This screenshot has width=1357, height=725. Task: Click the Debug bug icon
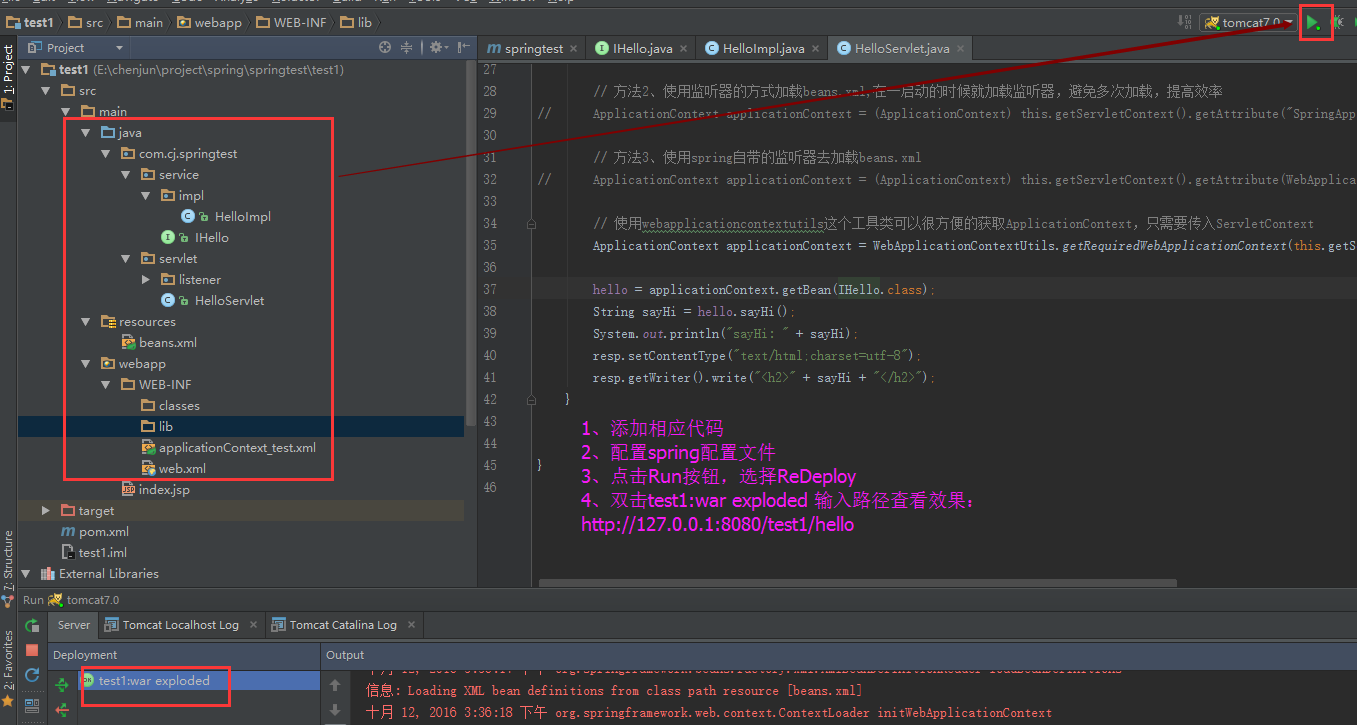1337,23
